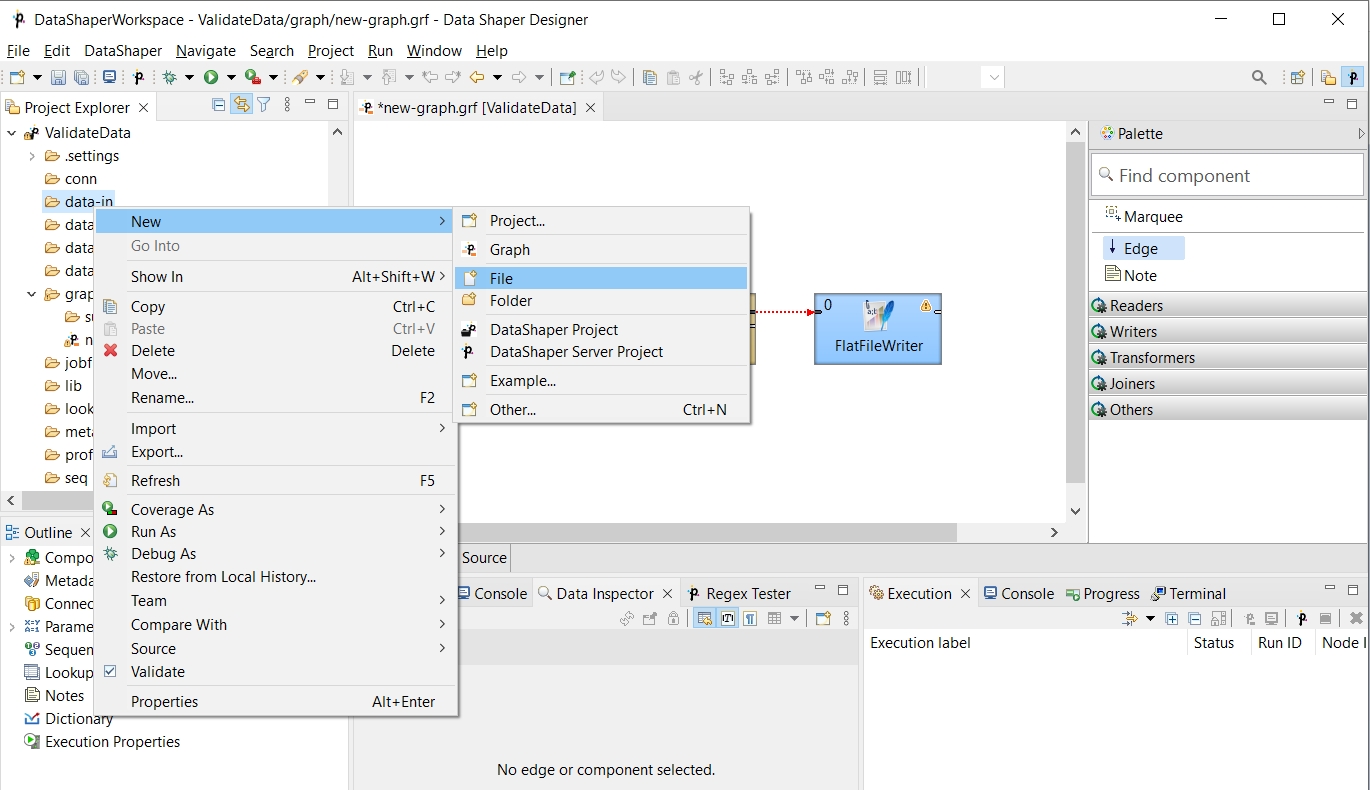Click the canvas horizontal scrollbar
Screen dimensions: 1370x790
click(x=708, y=532)
